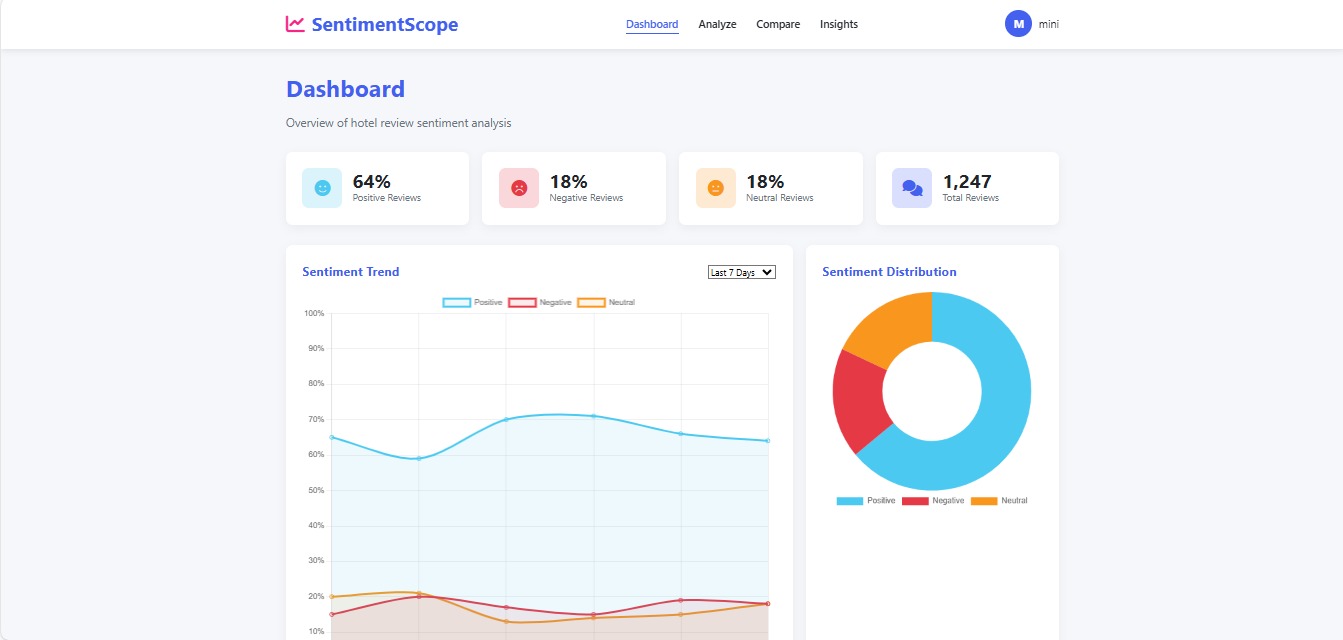Select the 1,247 Total Reviews card

967,188
